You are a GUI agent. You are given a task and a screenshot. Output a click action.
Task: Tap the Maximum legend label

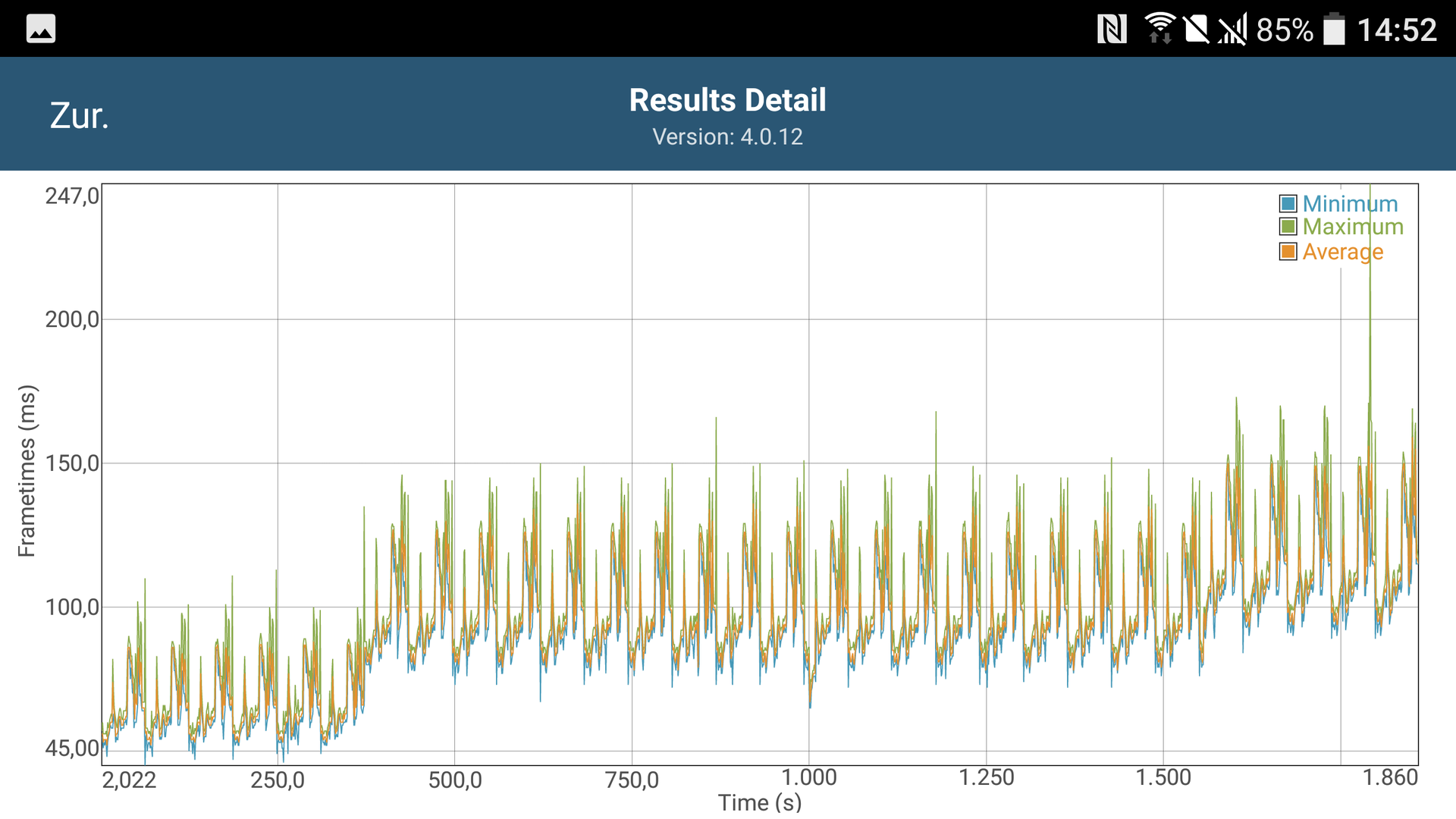click(1353, 227)
